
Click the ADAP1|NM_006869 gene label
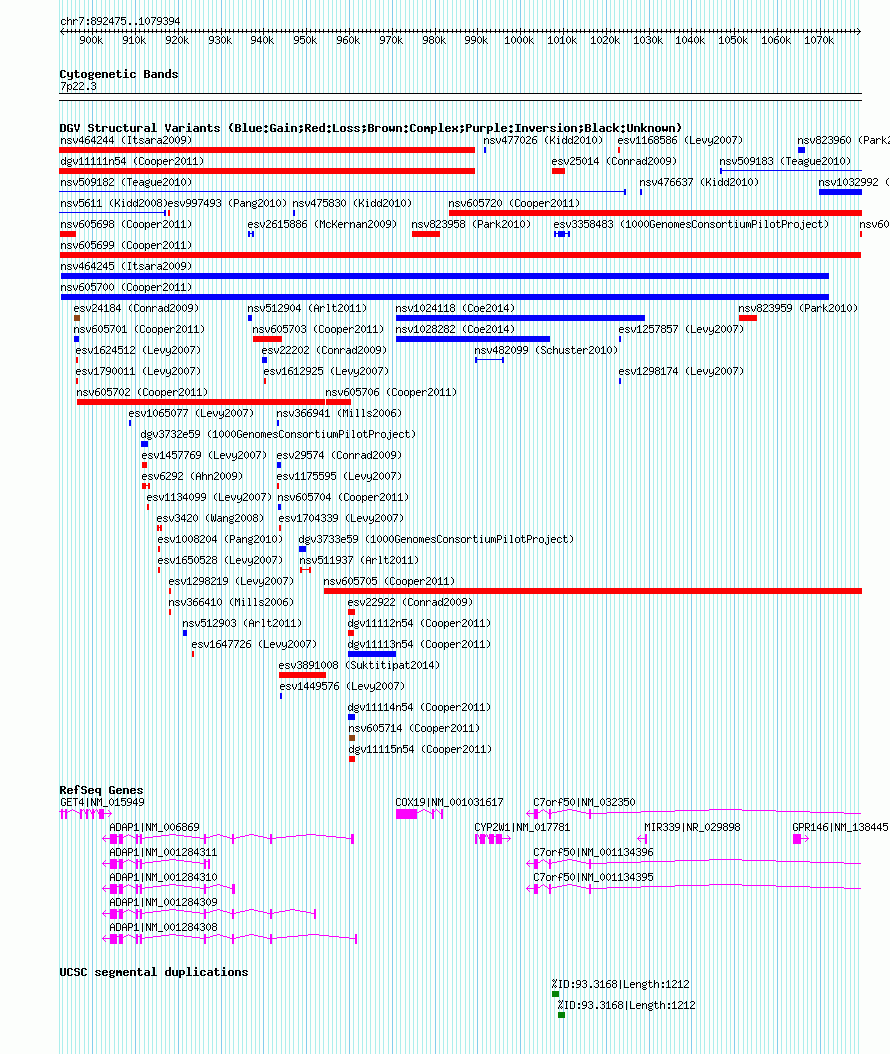click(x=155, y=827)
